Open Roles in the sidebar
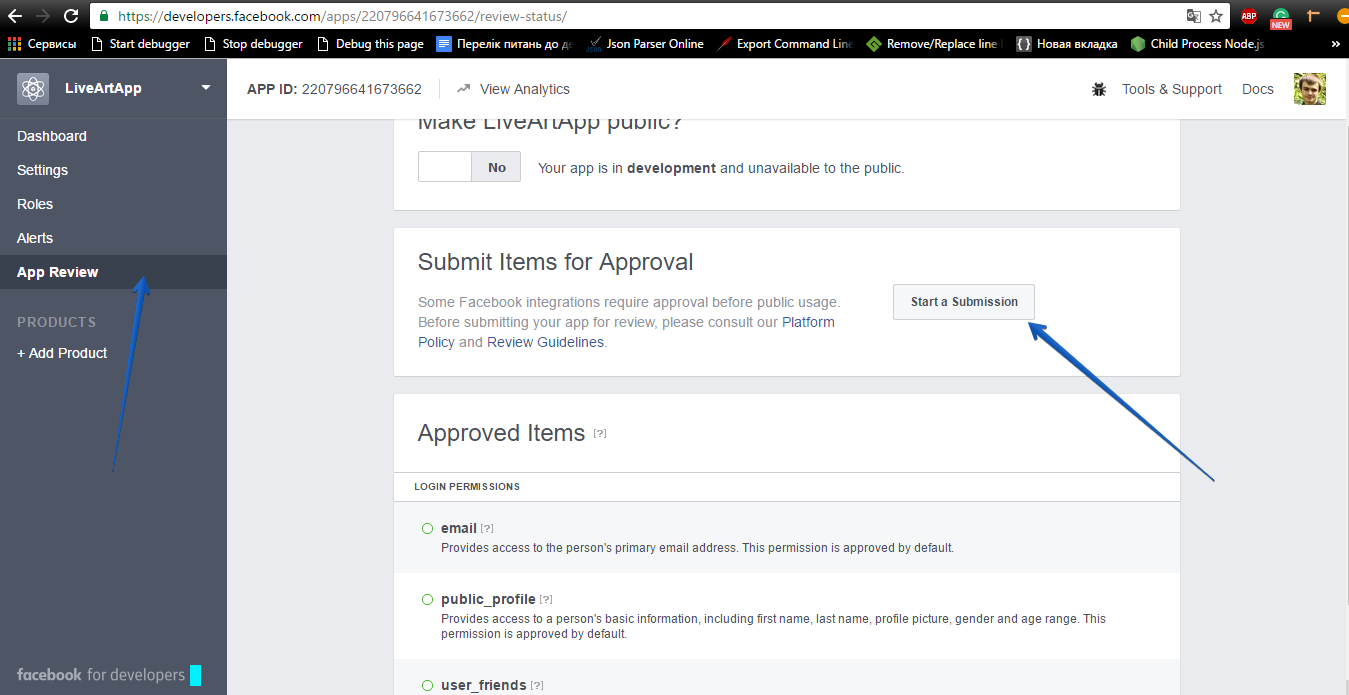 [35, 204]
